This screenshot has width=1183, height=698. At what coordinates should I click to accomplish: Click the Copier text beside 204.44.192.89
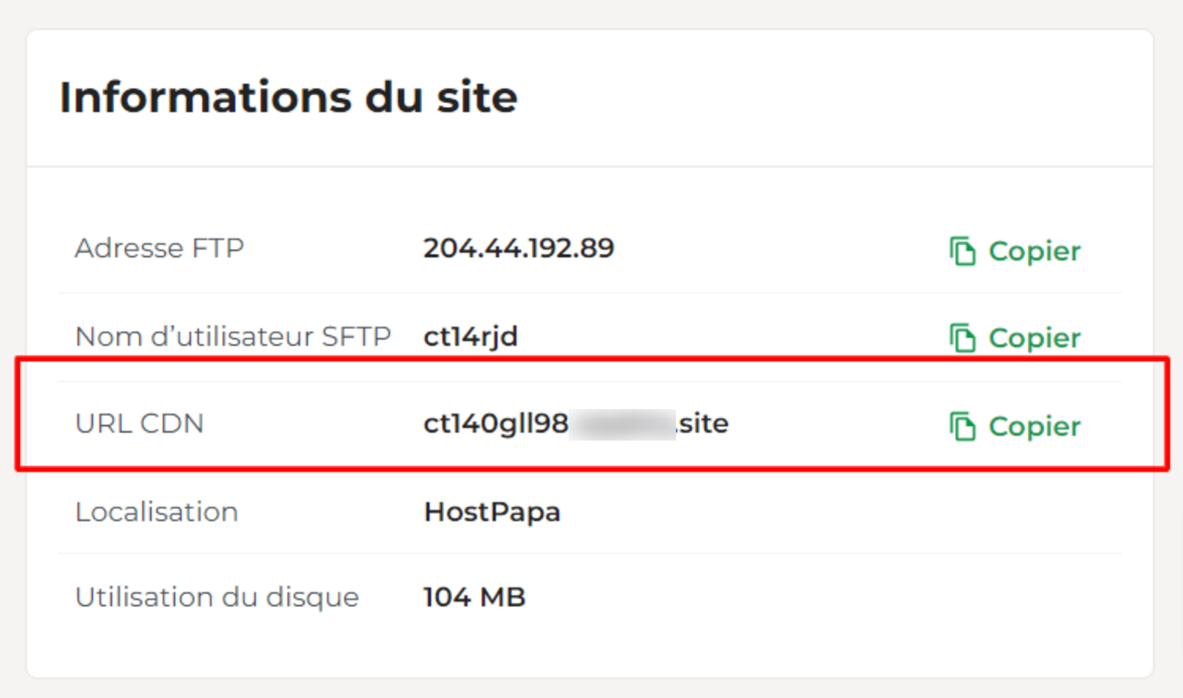pos(1034,251)
